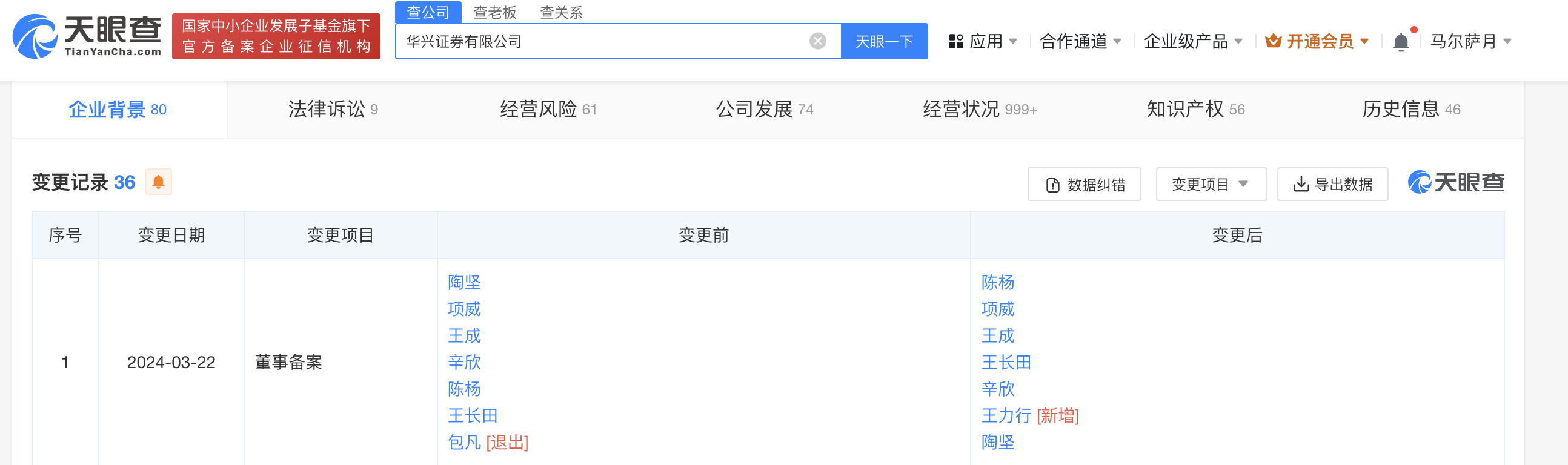This screenshot has width=1568, height=465.
Task: Clear the search field with the X icon
Action: [817, 41]
